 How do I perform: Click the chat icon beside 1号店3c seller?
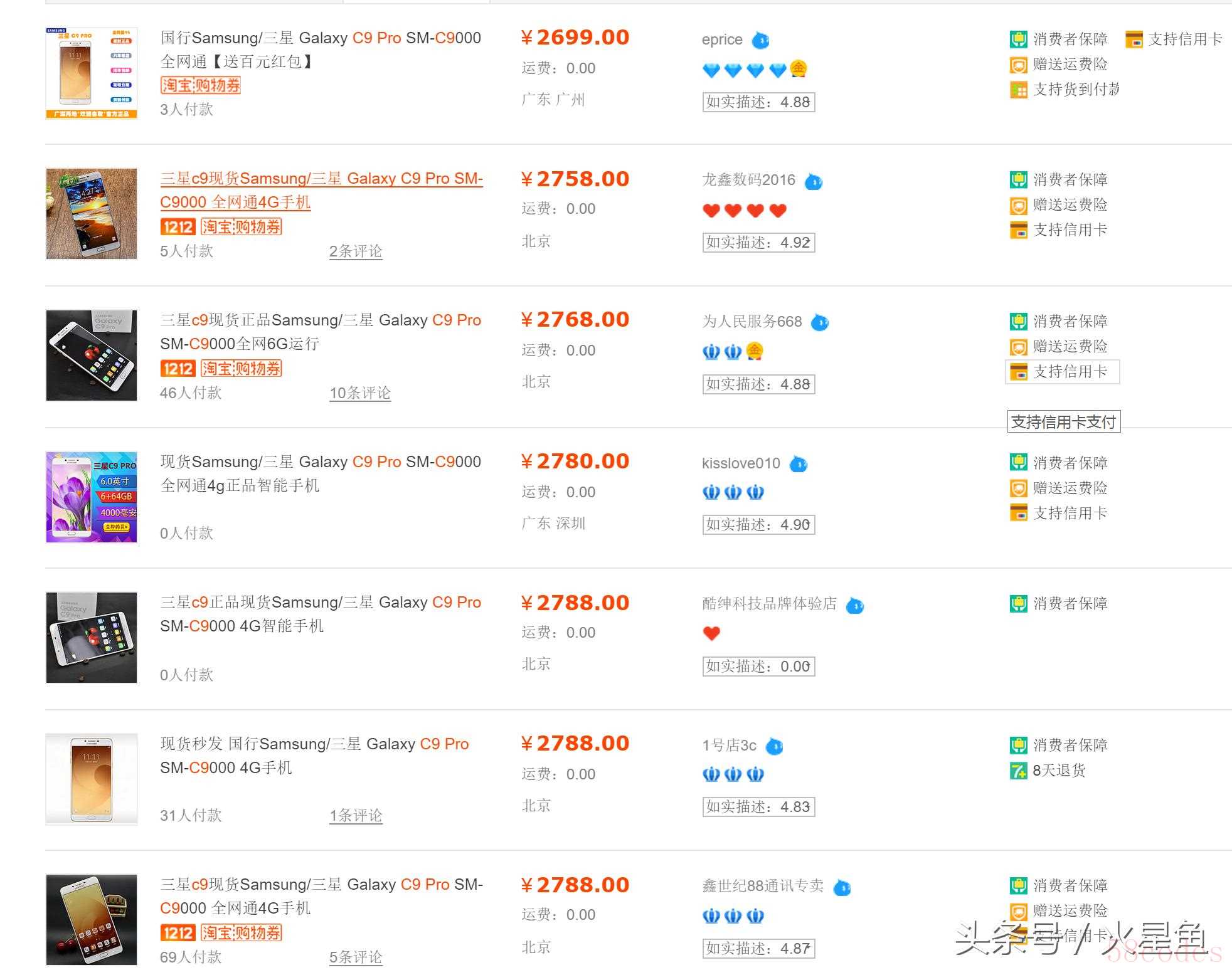tap(774, 746)
